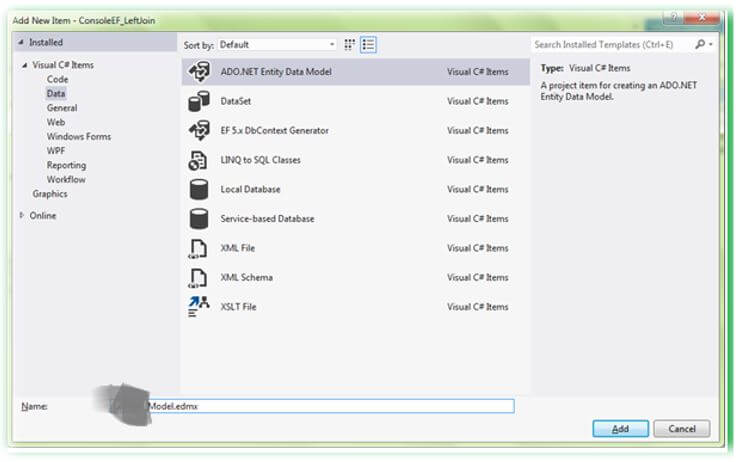The image size is (752, 462).
Task: Click the Add button
Action: pos(620,428)
